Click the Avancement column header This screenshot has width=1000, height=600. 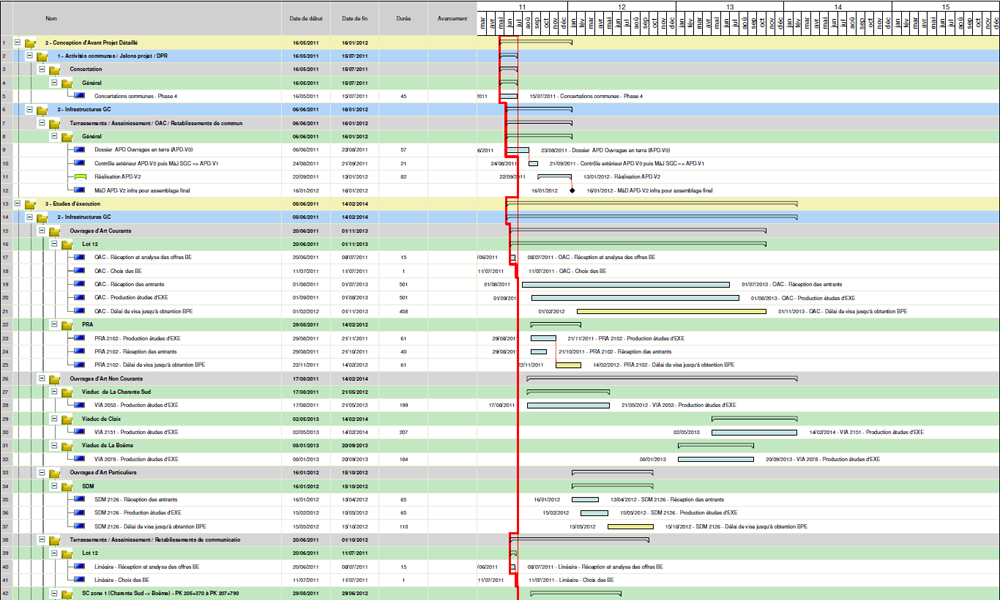click(452, 18)
